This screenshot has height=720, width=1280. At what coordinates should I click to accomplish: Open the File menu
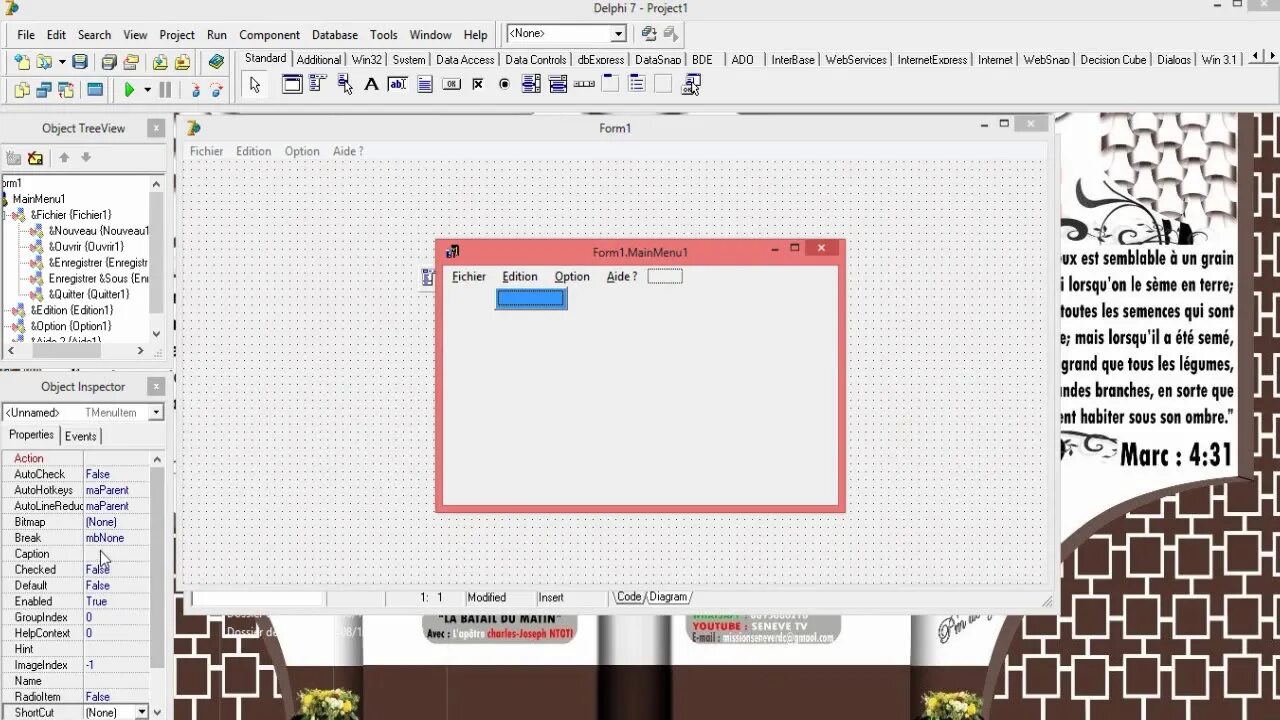pyautogui.click(x=26, y=35)
